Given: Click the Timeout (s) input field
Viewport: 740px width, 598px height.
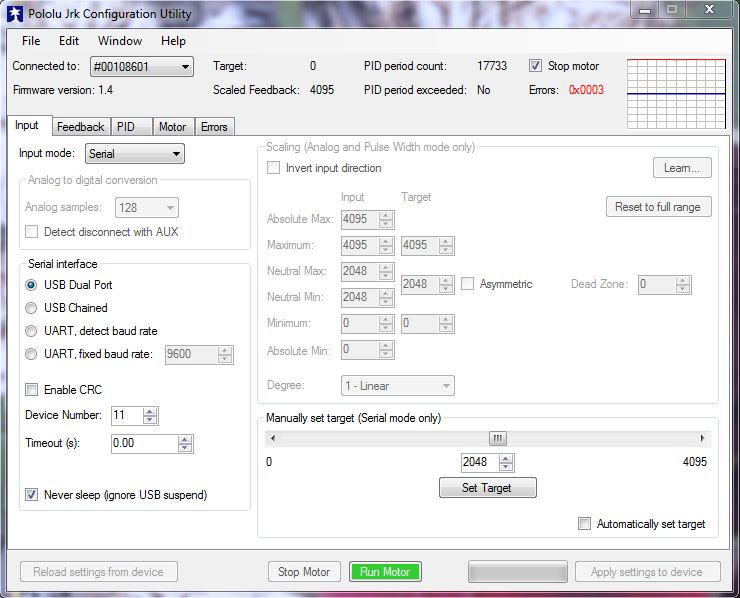Looking at the screenshot, I should click(x=144, y=443).
